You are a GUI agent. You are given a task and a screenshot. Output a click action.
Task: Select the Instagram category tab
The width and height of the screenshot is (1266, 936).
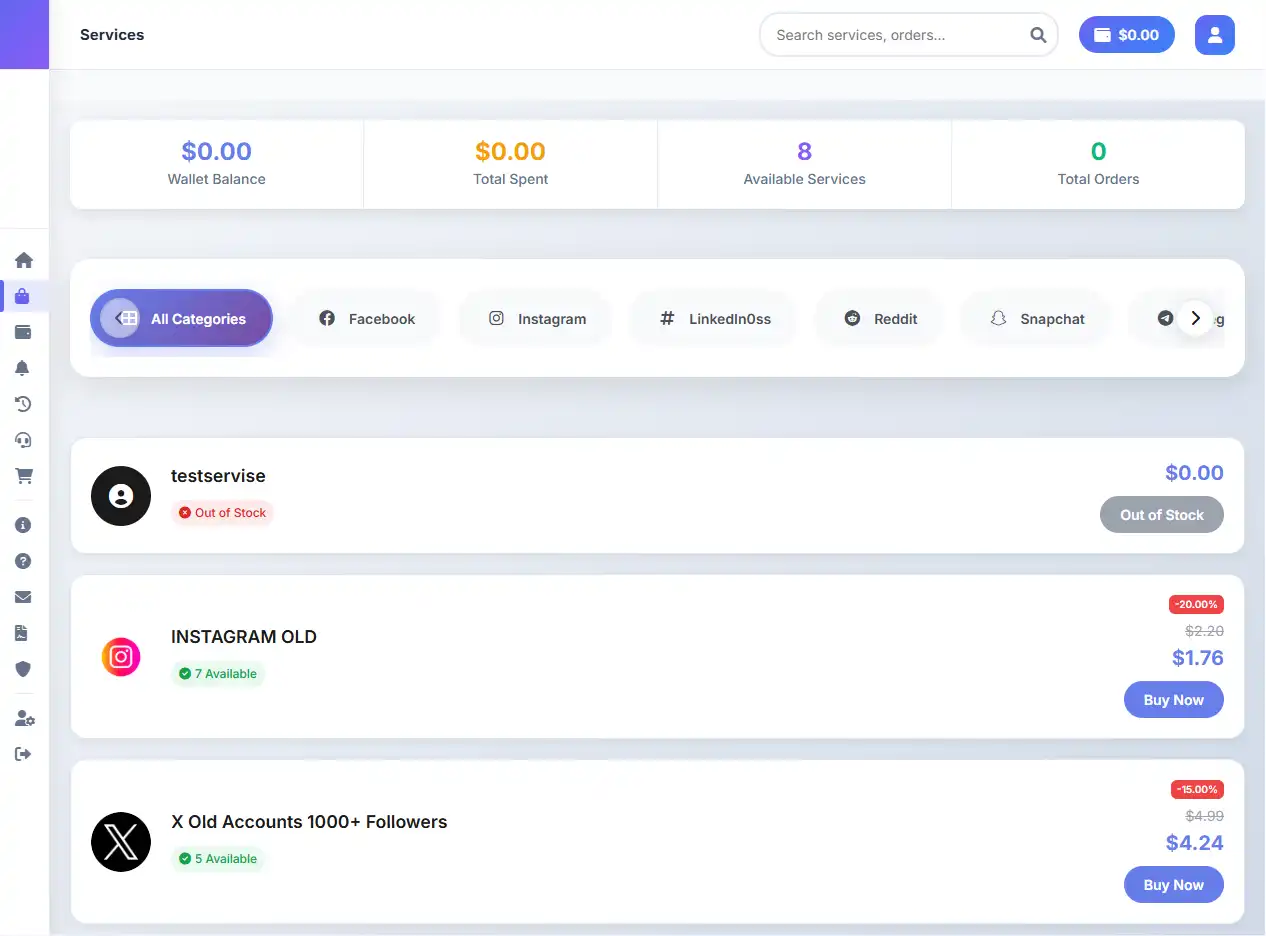click(536, 319)
